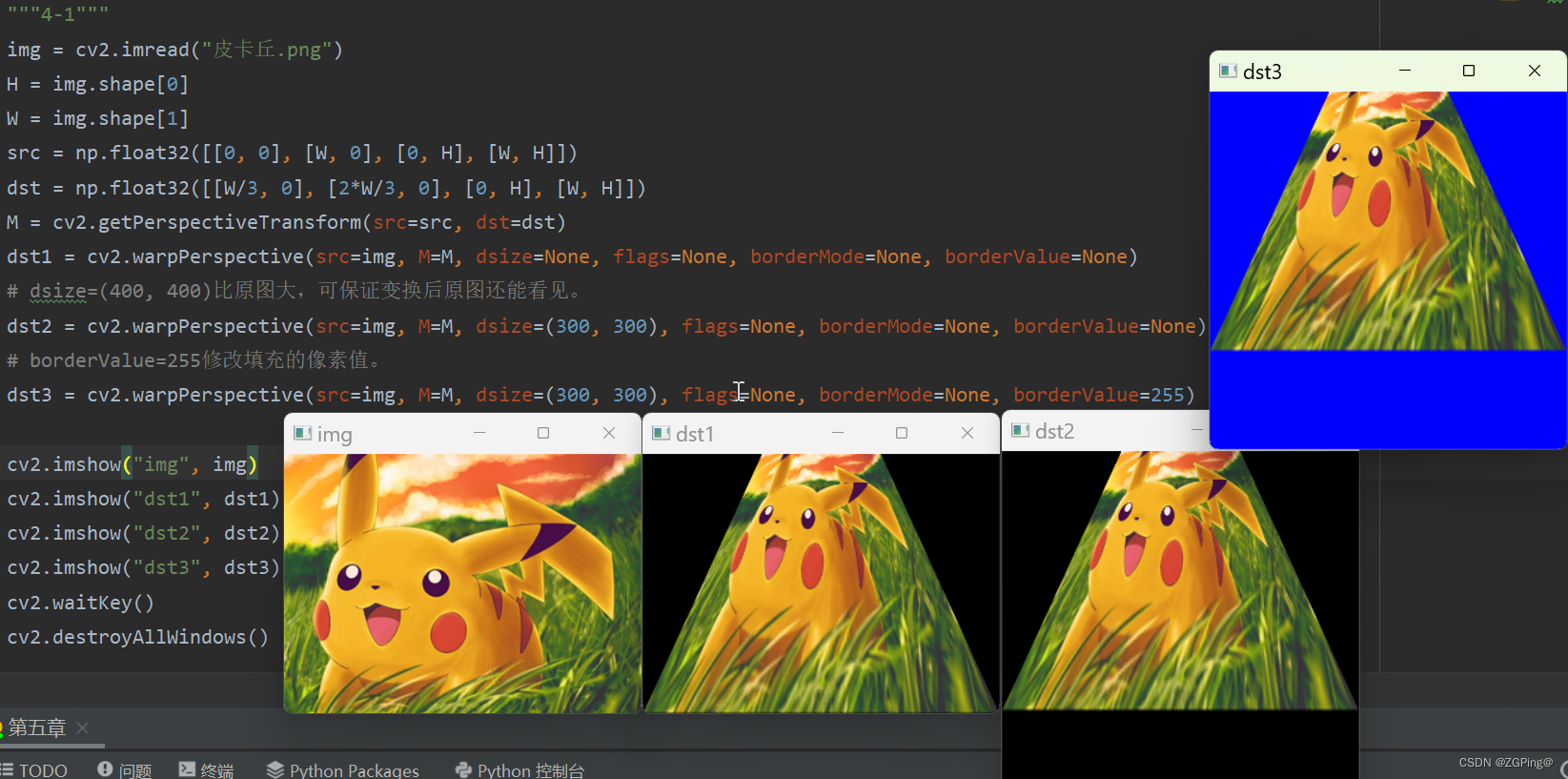
Task: Click the cv2.imshow("dst3", dst3) line
Action: click(x=144, y=567)
